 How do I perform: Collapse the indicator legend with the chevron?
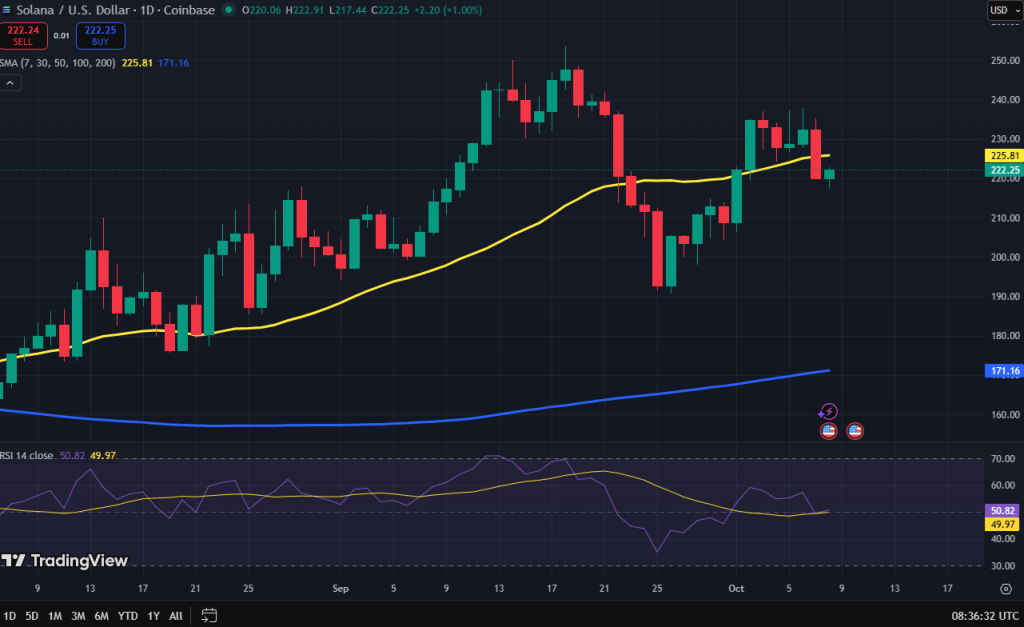(x=10, y=83)
